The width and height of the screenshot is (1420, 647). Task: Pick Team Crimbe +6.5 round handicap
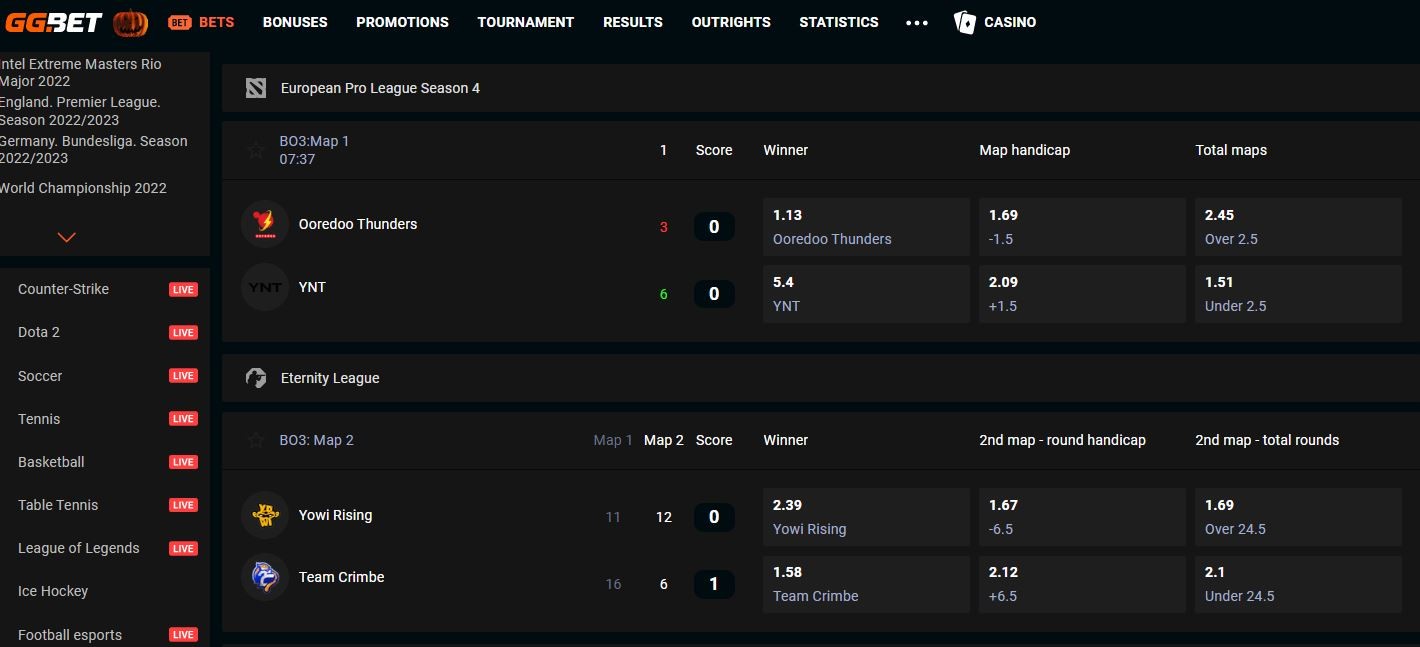coord(1081,584)
